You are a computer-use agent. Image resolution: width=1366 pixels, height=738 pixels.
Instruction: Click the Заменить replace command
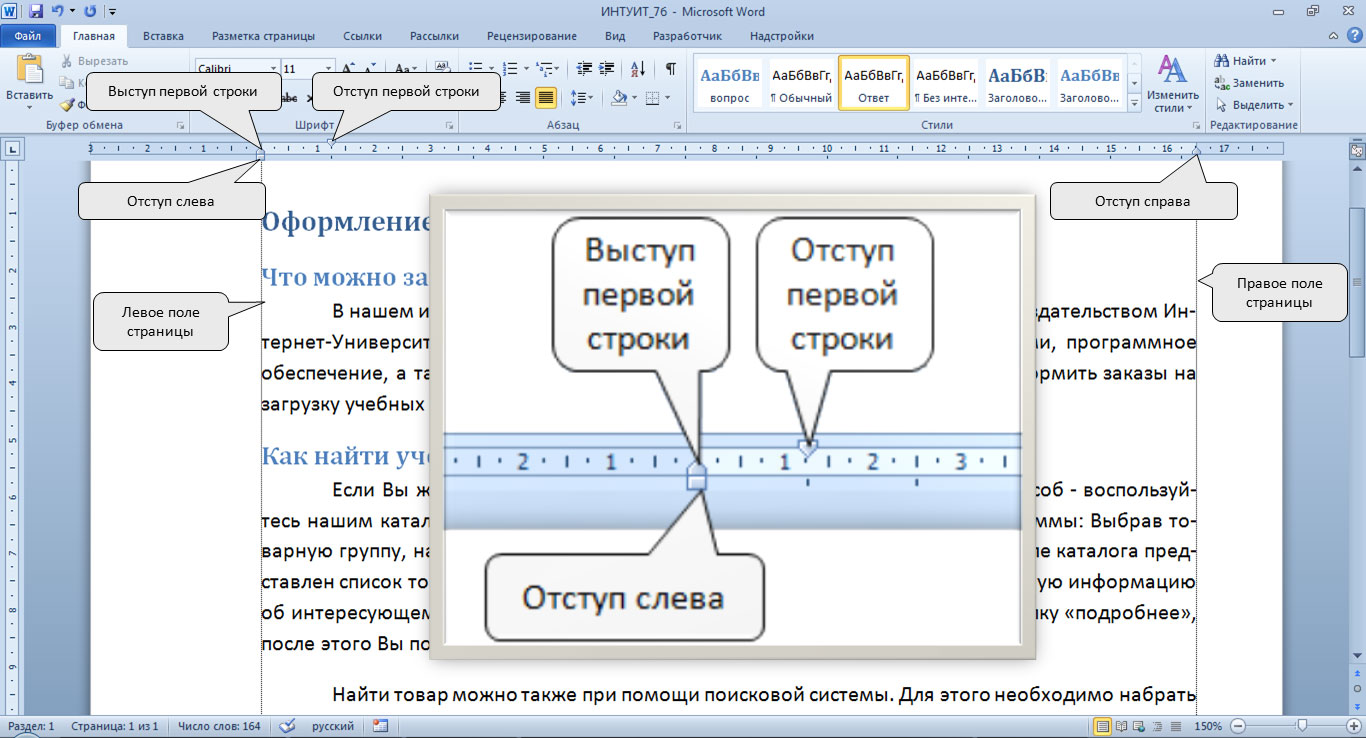[x=1248, y=83]
